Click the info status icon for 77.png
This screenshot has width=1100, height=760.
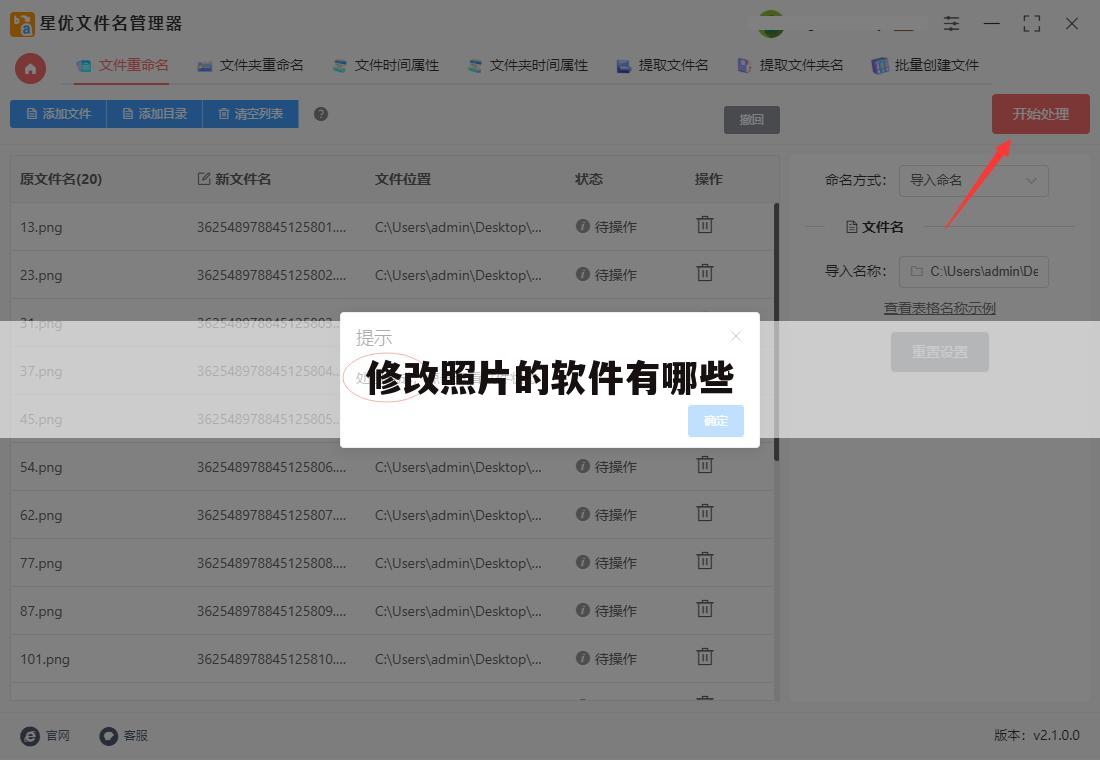582,562
